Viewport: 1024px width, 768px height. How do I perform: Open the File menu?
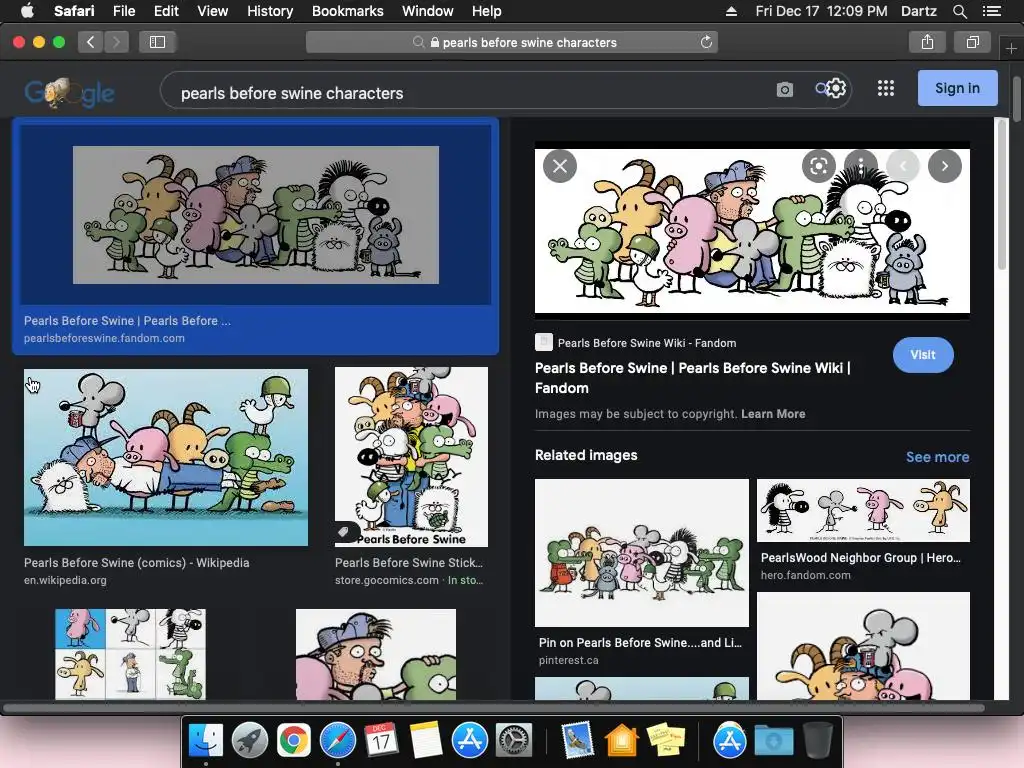coord(123,11)
